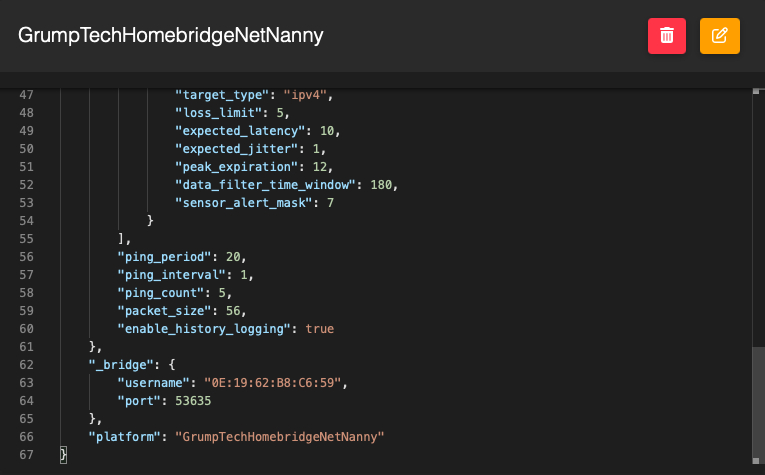This screenshot has height=475, width=765.
Task: Click line number 61 in the gutter
Action: 26,347
